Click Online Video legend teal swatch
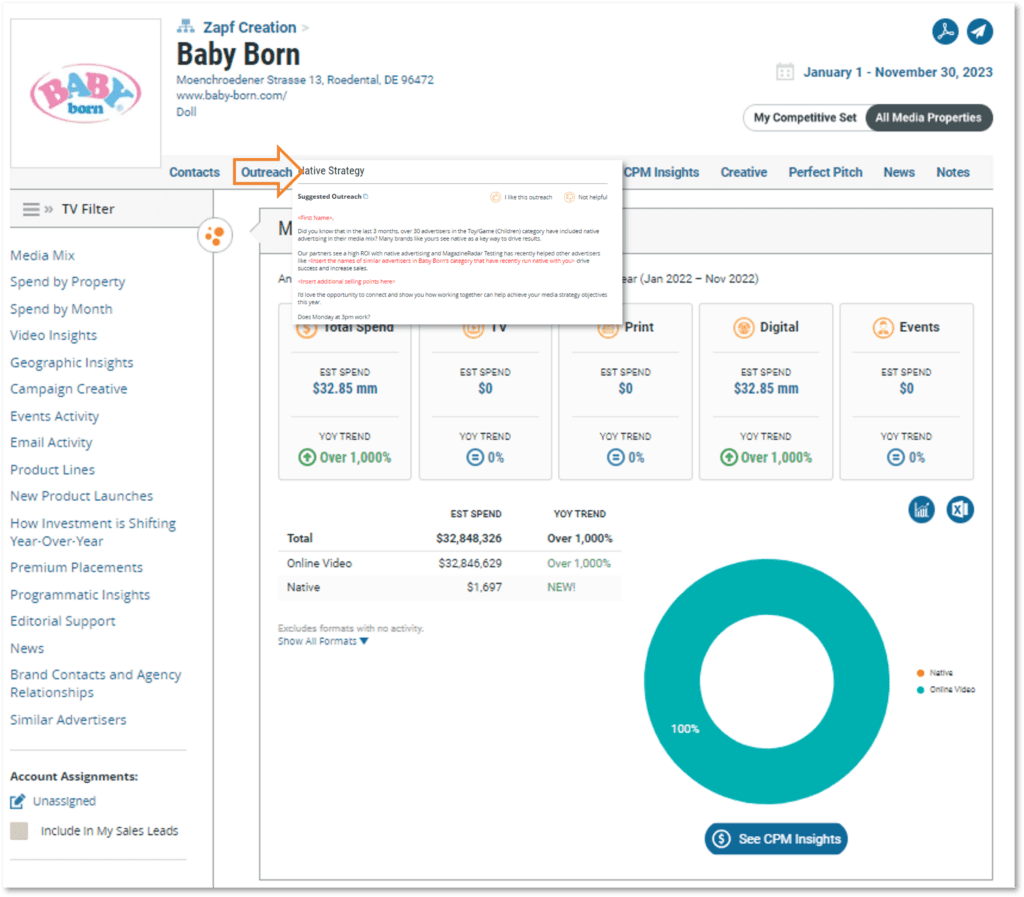Viewport: 1024px width, 897px height. click(920, 690)
